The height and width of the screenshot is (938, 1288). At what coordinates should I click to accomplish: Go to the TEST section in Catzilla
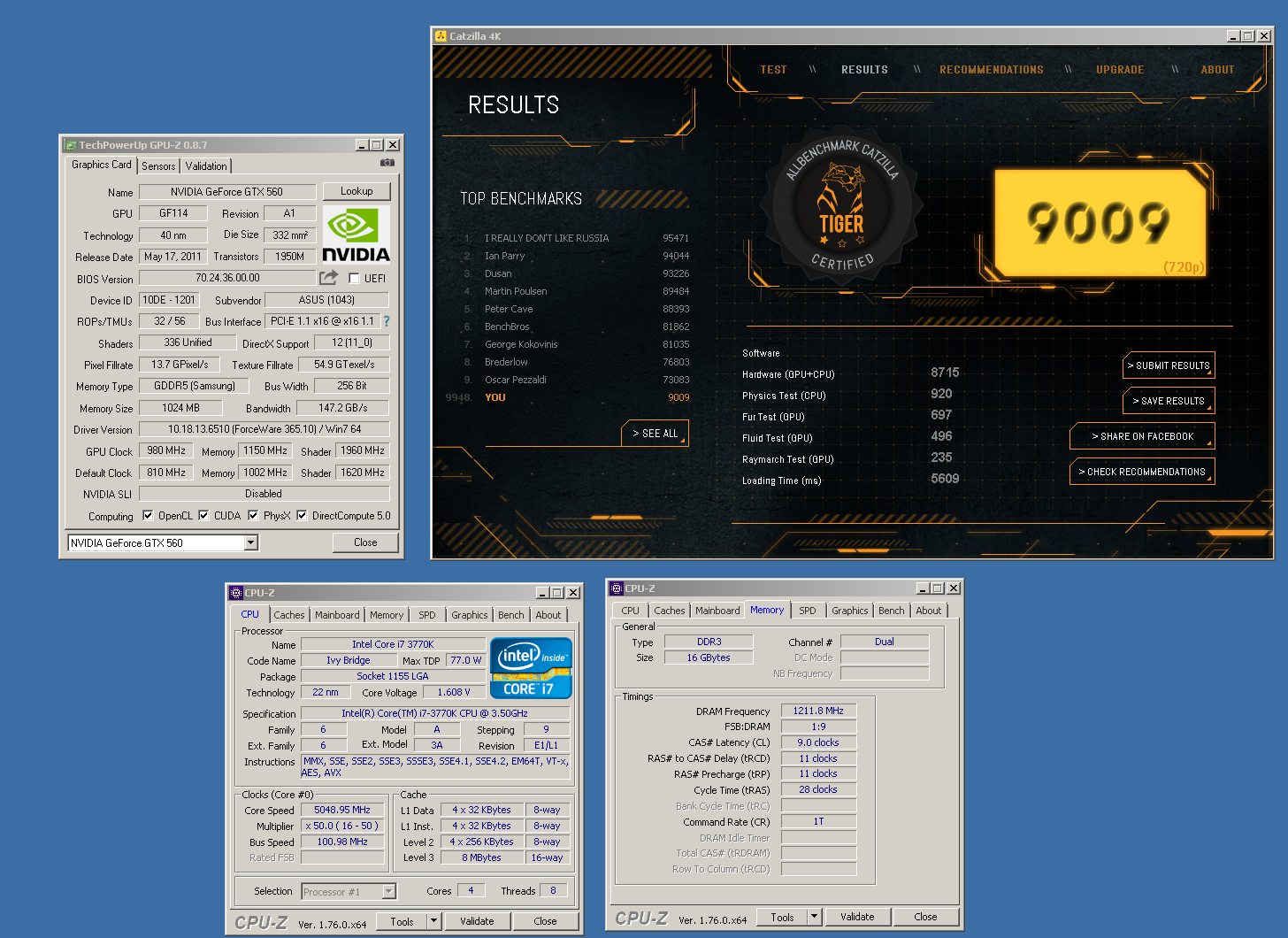[773, 70]
